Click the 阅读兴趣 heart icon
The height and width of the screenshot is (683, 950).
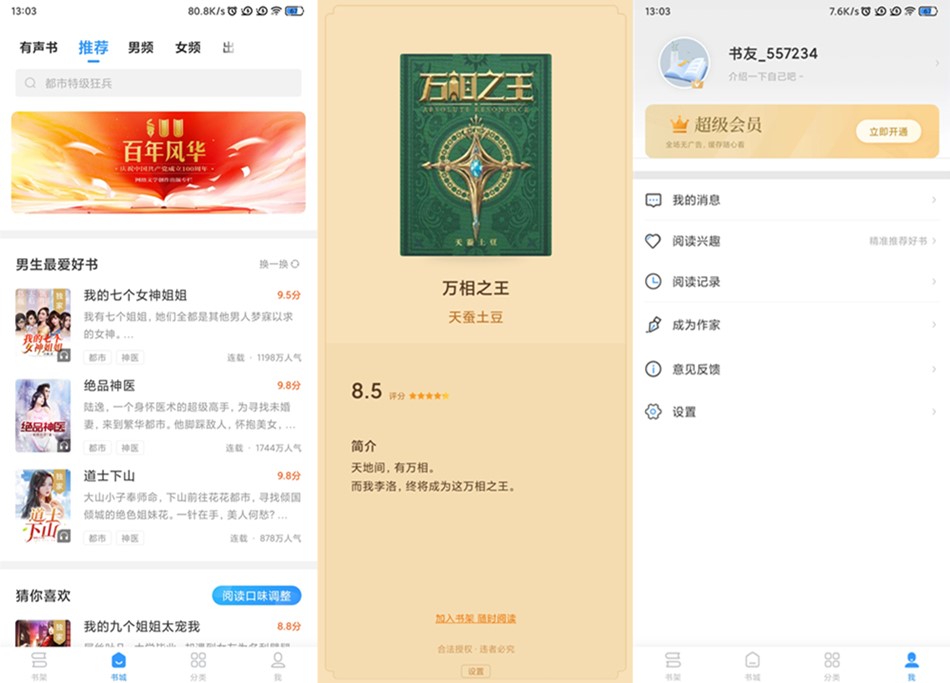pyautogui.click(x=653, y=241)
